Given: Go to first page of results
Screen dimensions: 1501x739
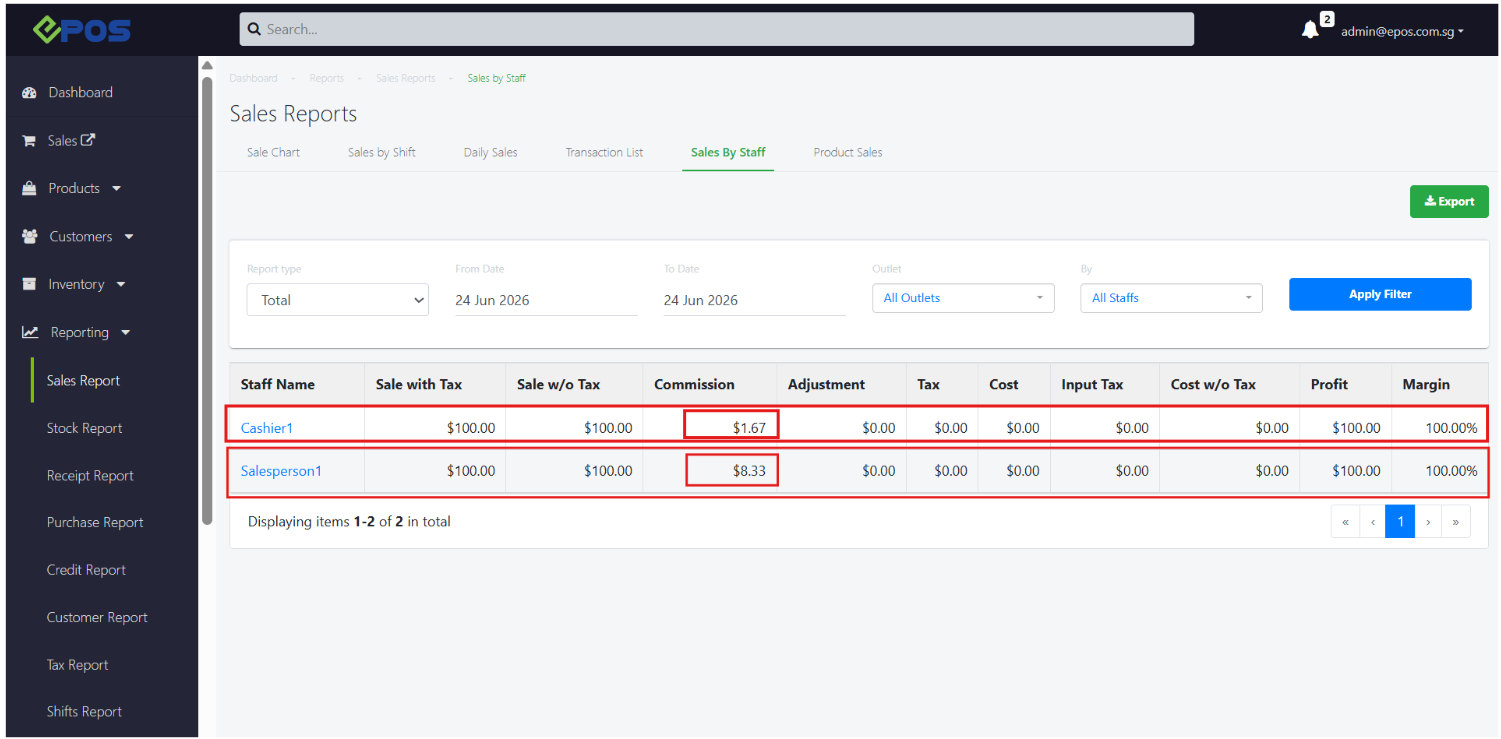Looking at the screenshot, I should tap(1345, 522).
